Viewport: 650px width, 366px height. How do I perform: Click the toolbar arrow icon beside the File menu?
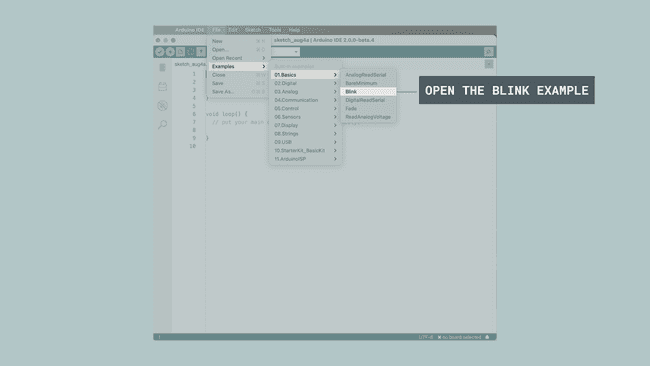pyautogui.click(x=201, y=52)
